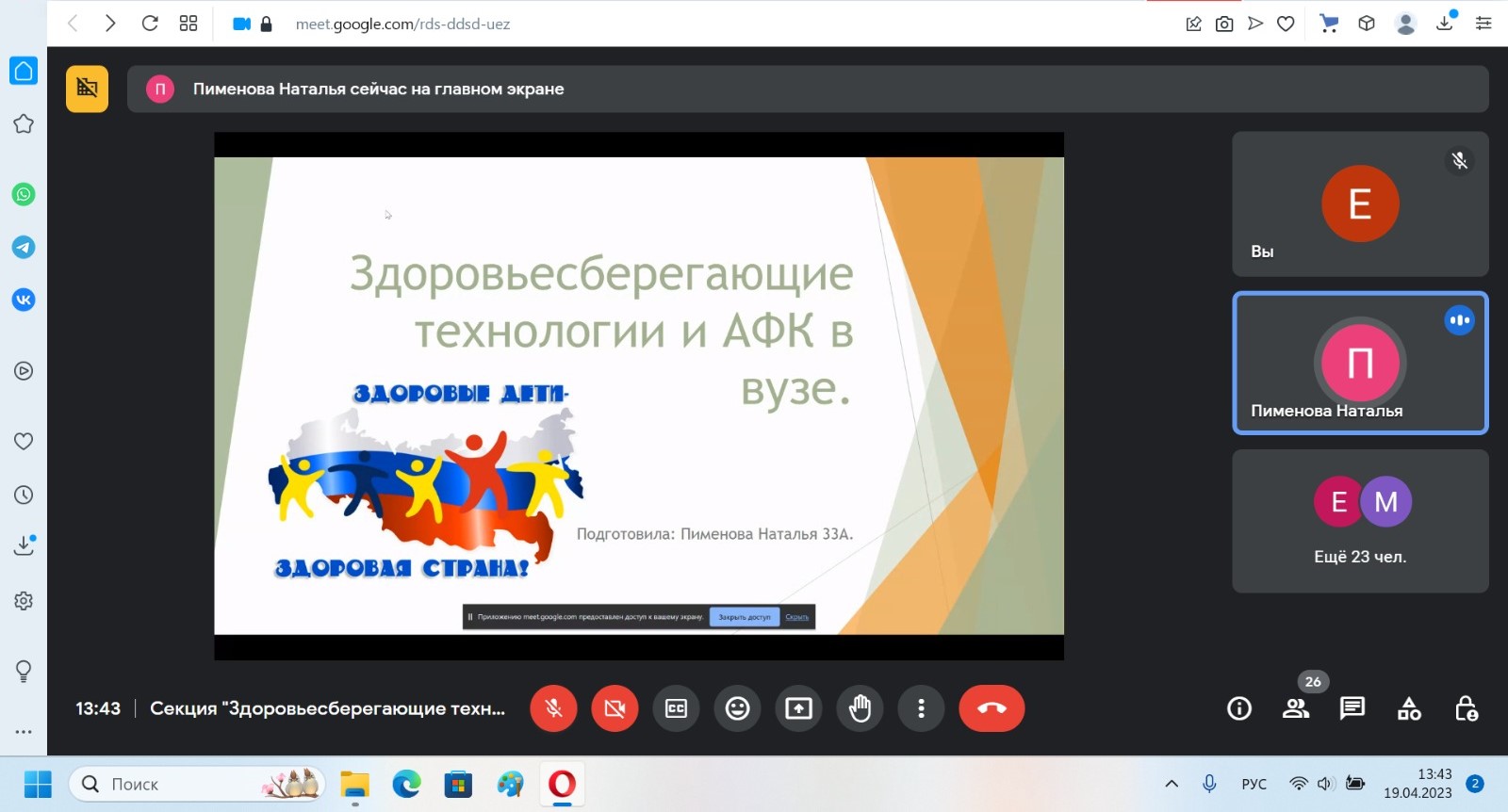Open host controls lock icon
The image size is (1508, 812).
coord(1467,708)
